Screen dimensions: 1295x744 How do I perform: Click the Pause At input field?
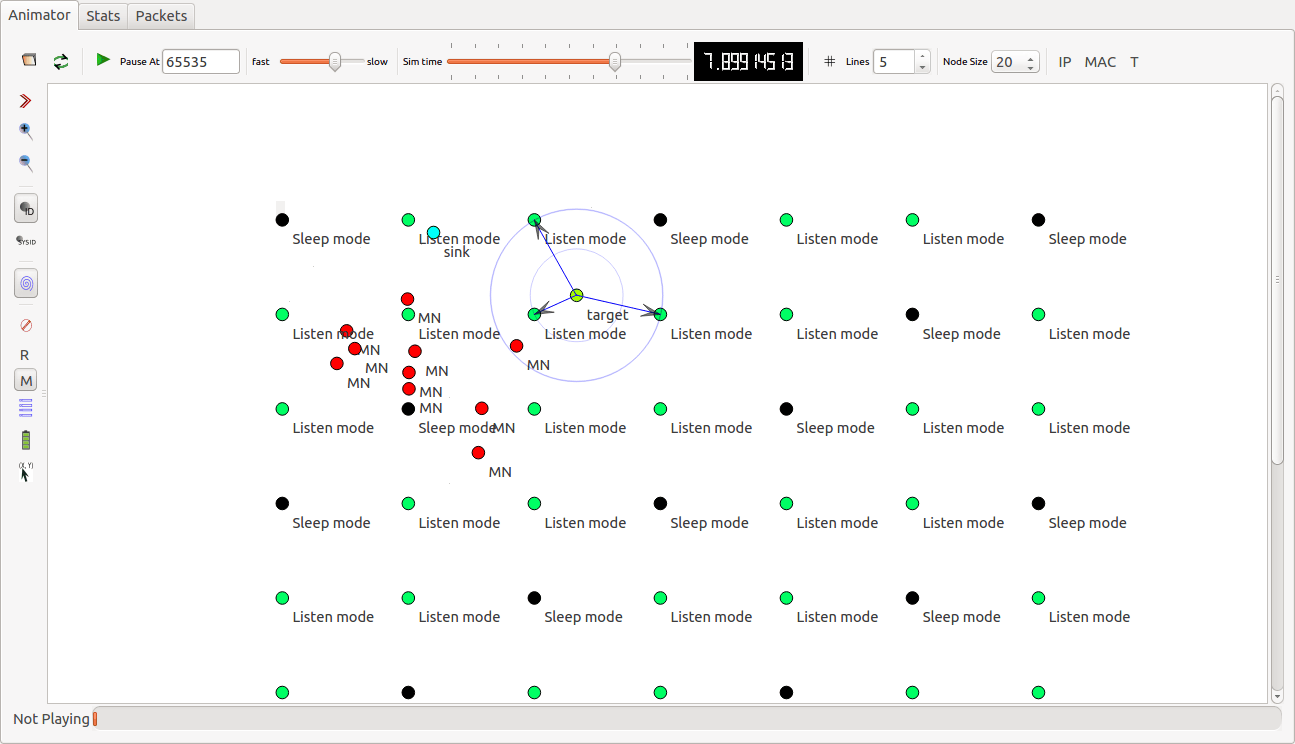coord(201,61)
